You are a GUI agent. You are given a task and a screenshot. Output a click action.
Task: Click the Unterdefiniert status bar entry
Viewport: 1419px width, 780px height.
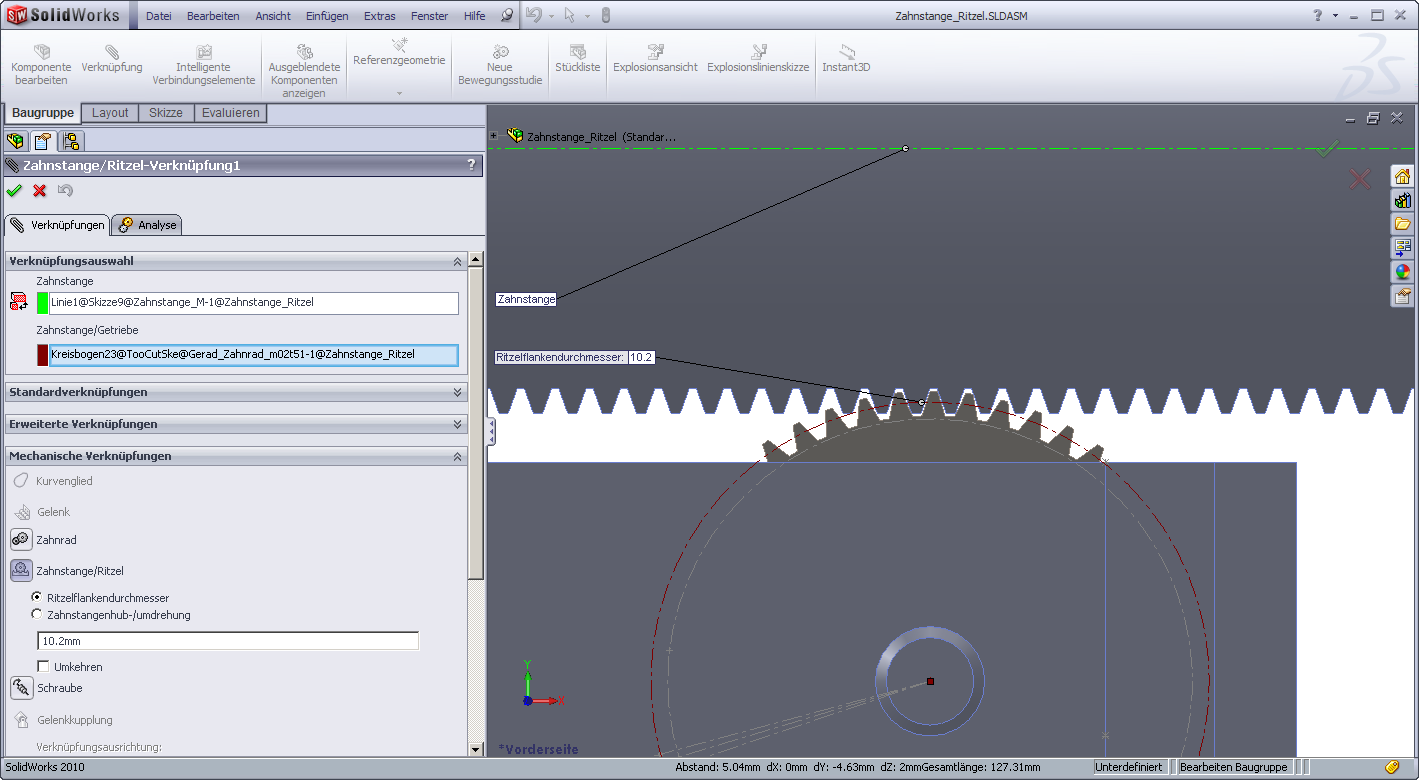[1130, 767]
